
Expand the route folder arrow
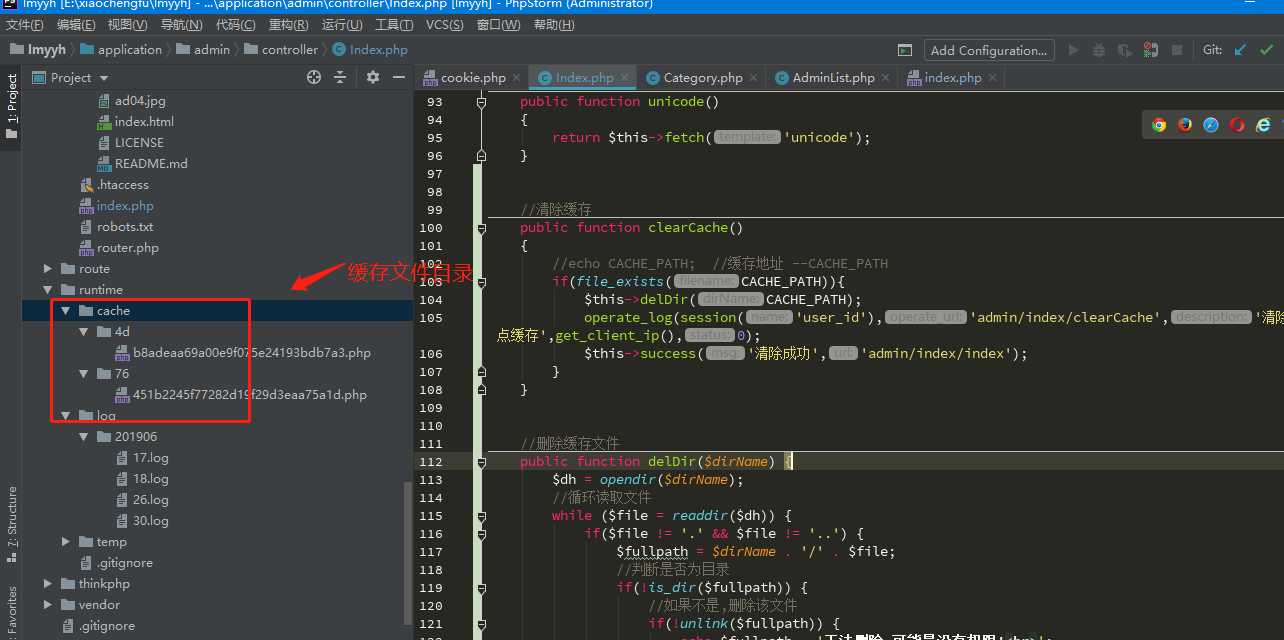click(48, 269)
